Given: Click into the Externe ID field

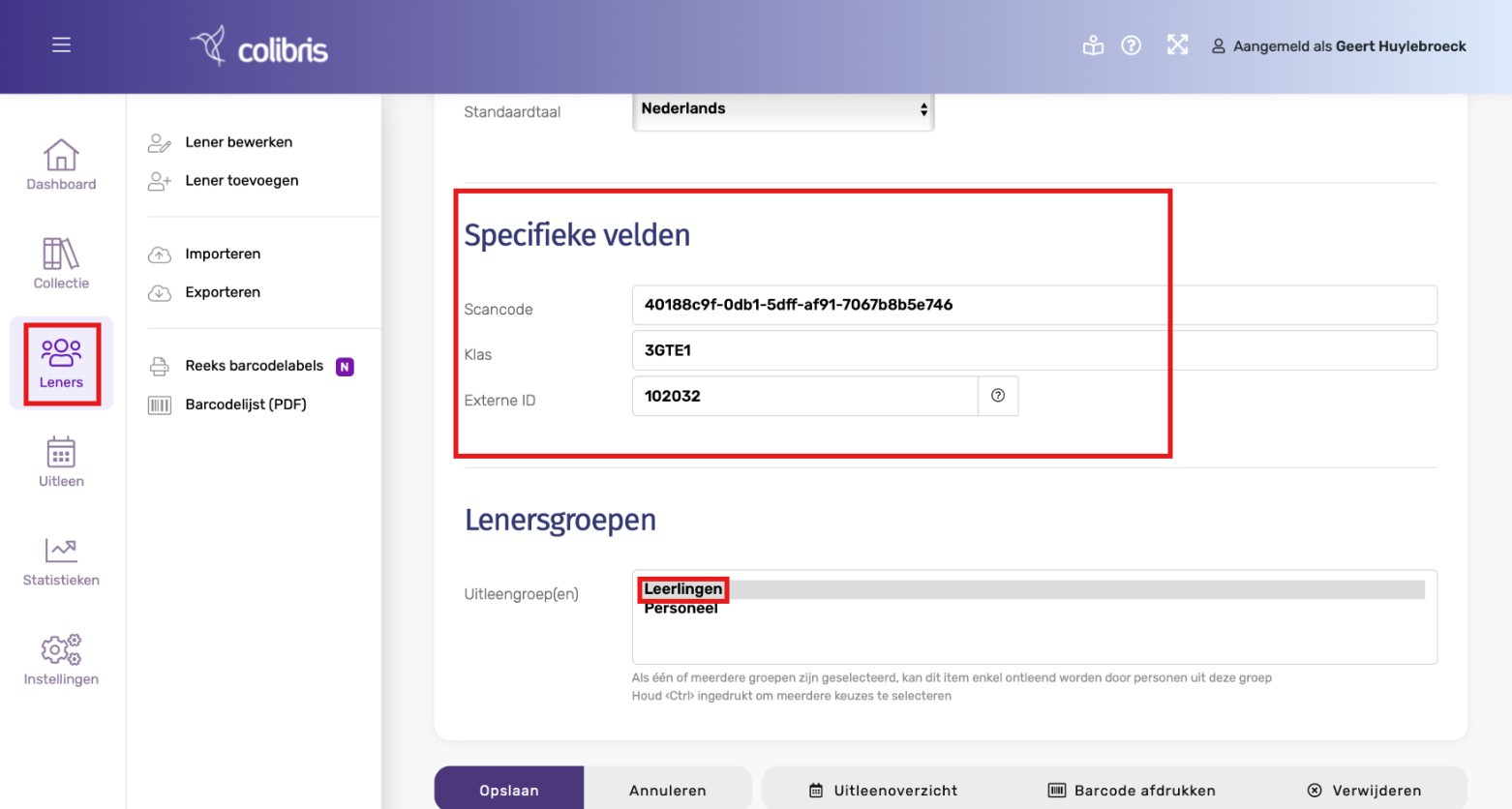Looking at the screenshot, I should (805, 396).
